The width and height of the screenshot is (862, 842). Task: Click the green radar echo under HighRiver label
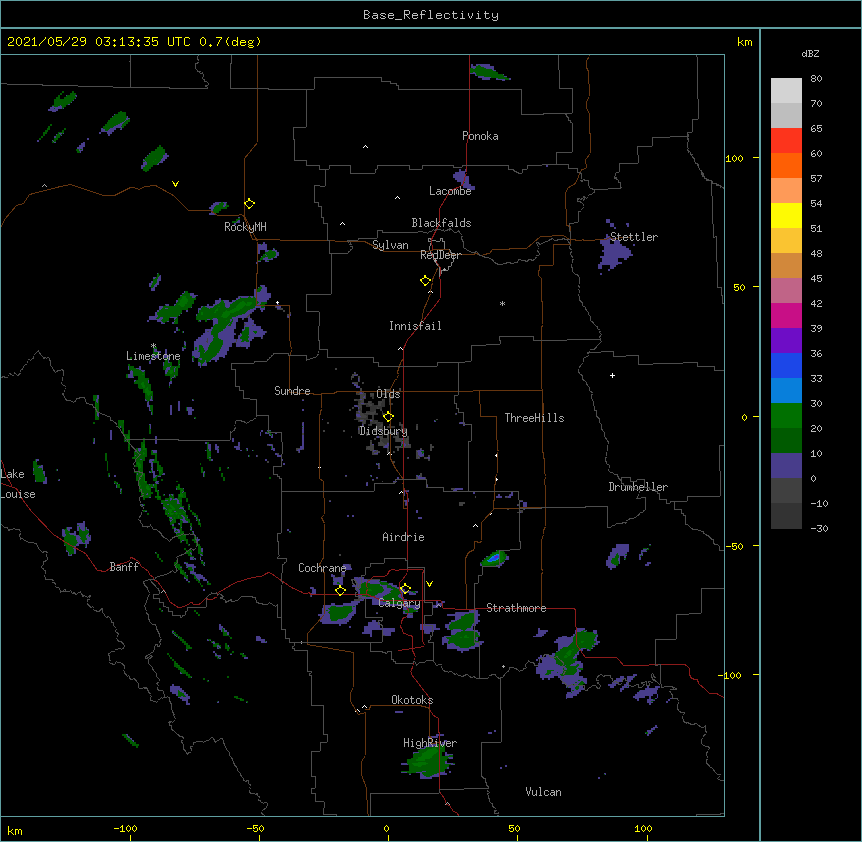(428, 762)
